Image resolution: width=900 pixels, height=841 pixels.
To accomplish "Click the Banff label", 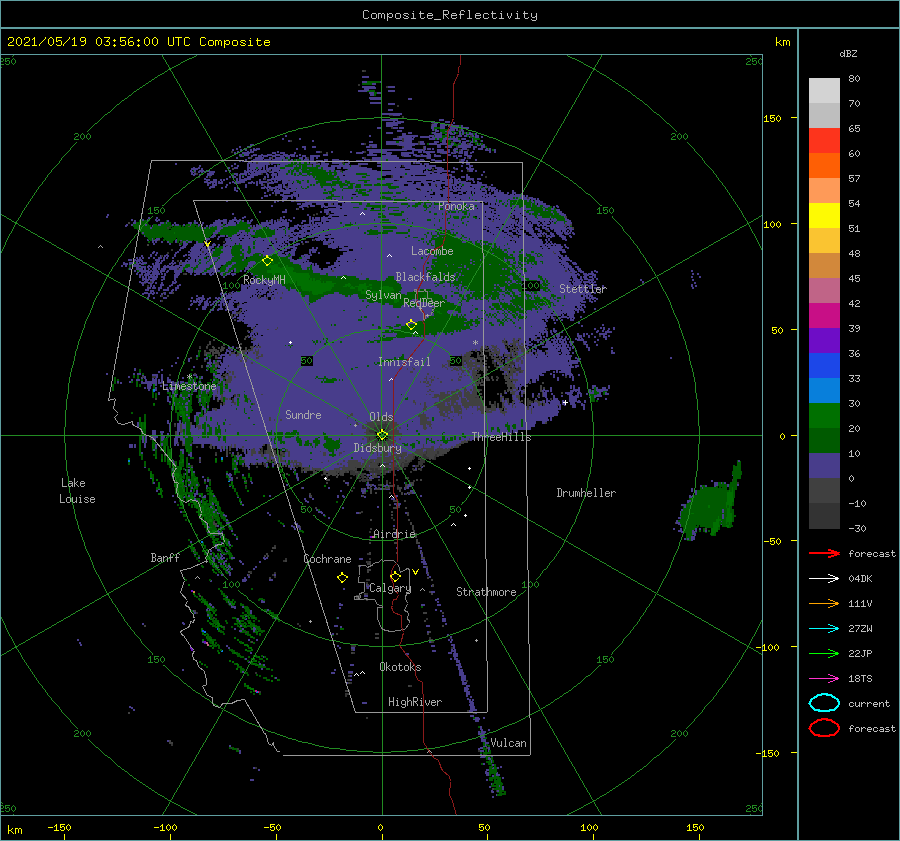I will click(x=165, y=557).
